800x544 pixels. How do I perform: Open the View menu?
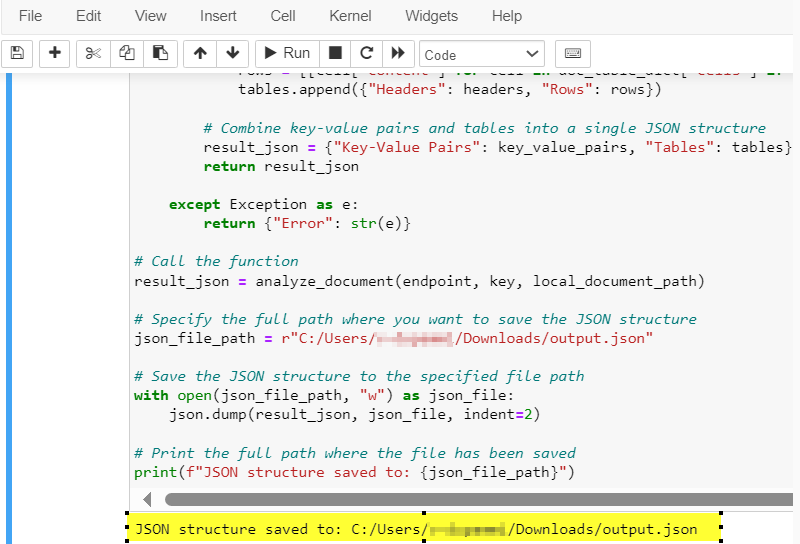pos(151,16)
